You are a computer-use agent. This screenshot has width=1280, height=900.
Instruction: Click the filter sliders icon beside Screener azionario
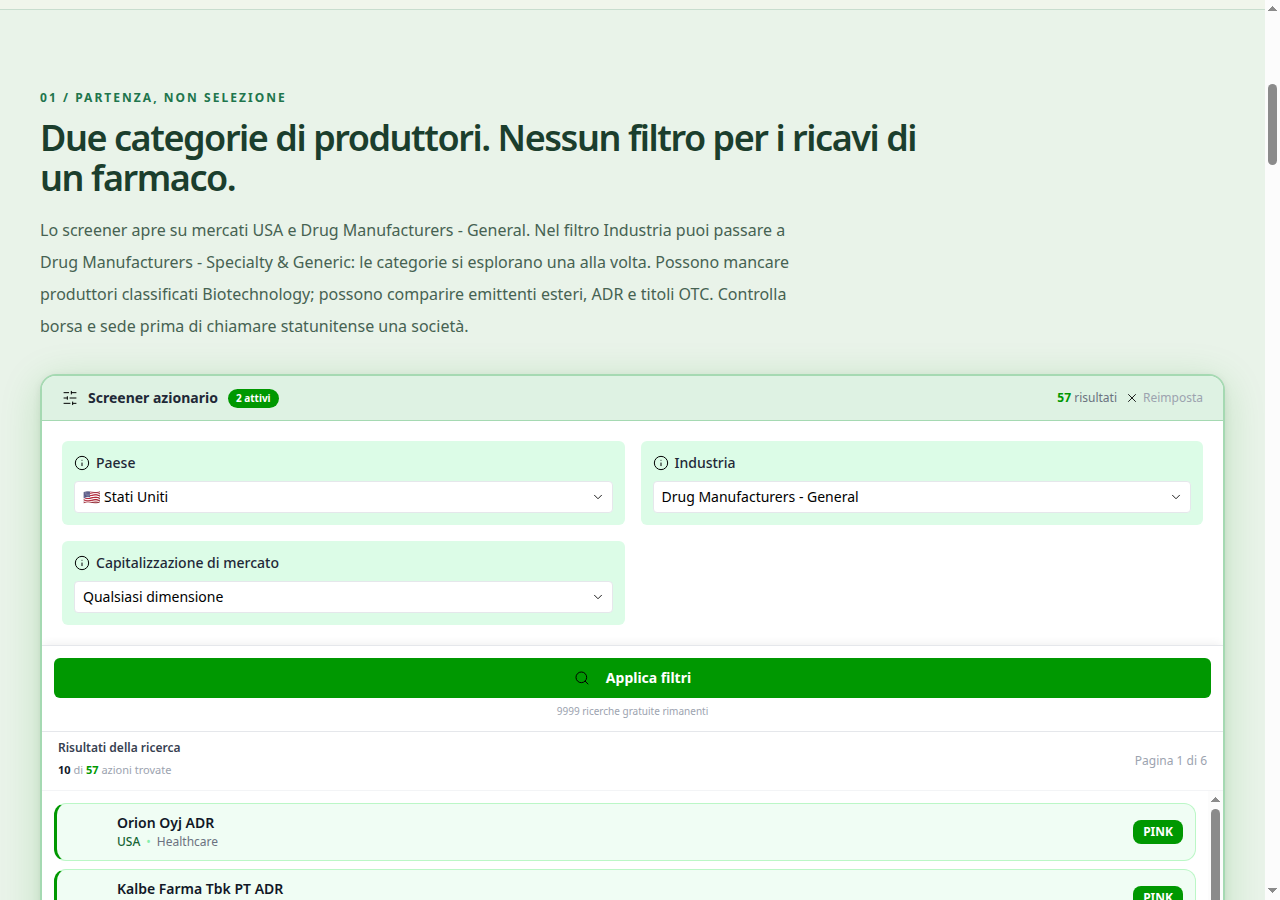coord(70,398)
